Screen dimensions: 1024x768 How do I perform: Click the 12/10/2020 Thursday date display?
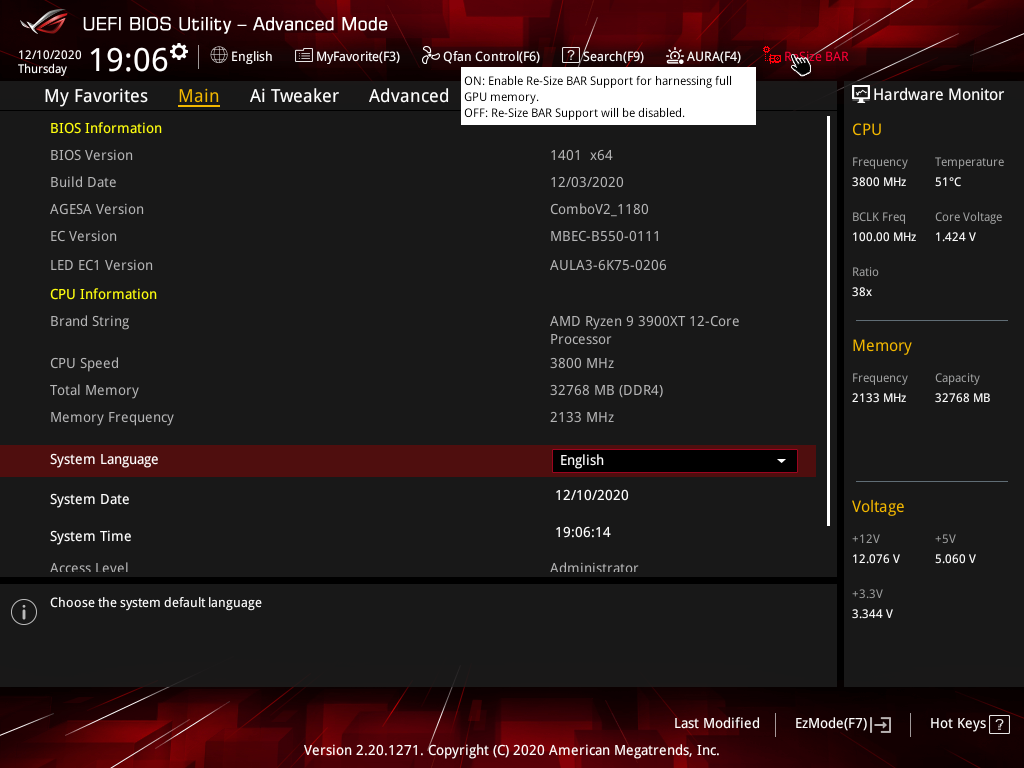pyautogui.click(x=49, y=61)
